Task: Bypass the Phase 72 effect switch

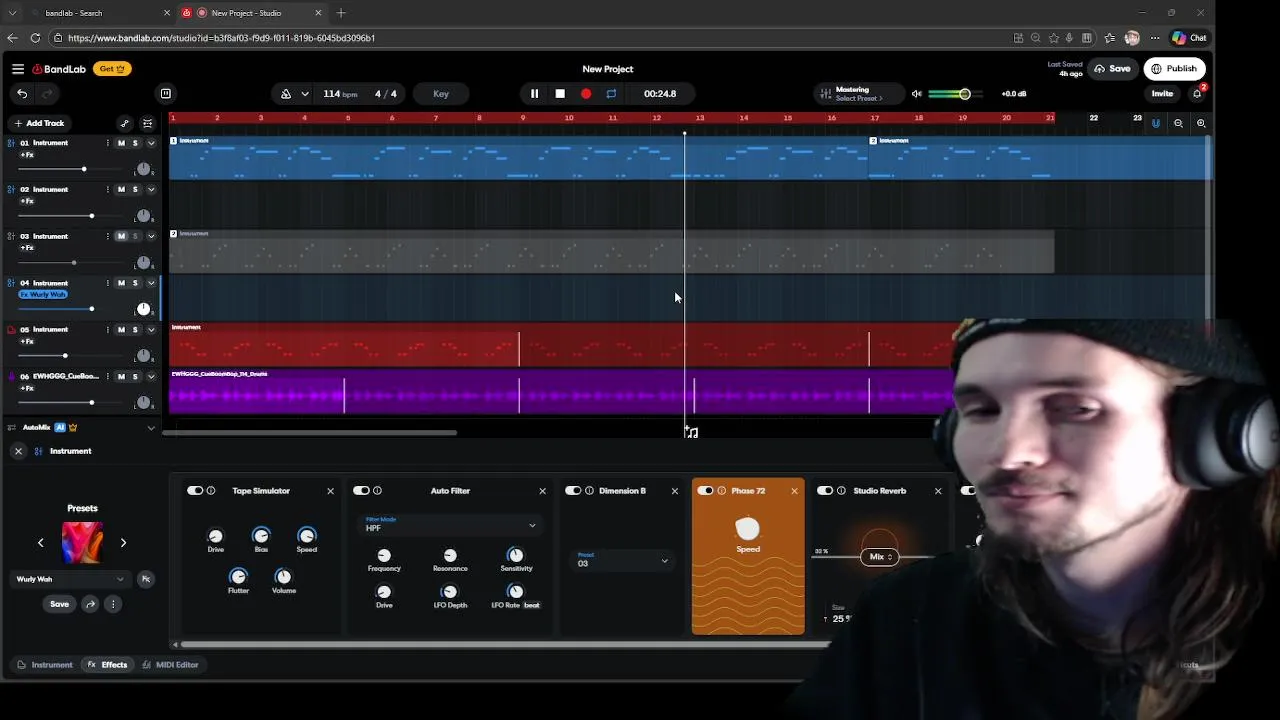Action: 705,491
